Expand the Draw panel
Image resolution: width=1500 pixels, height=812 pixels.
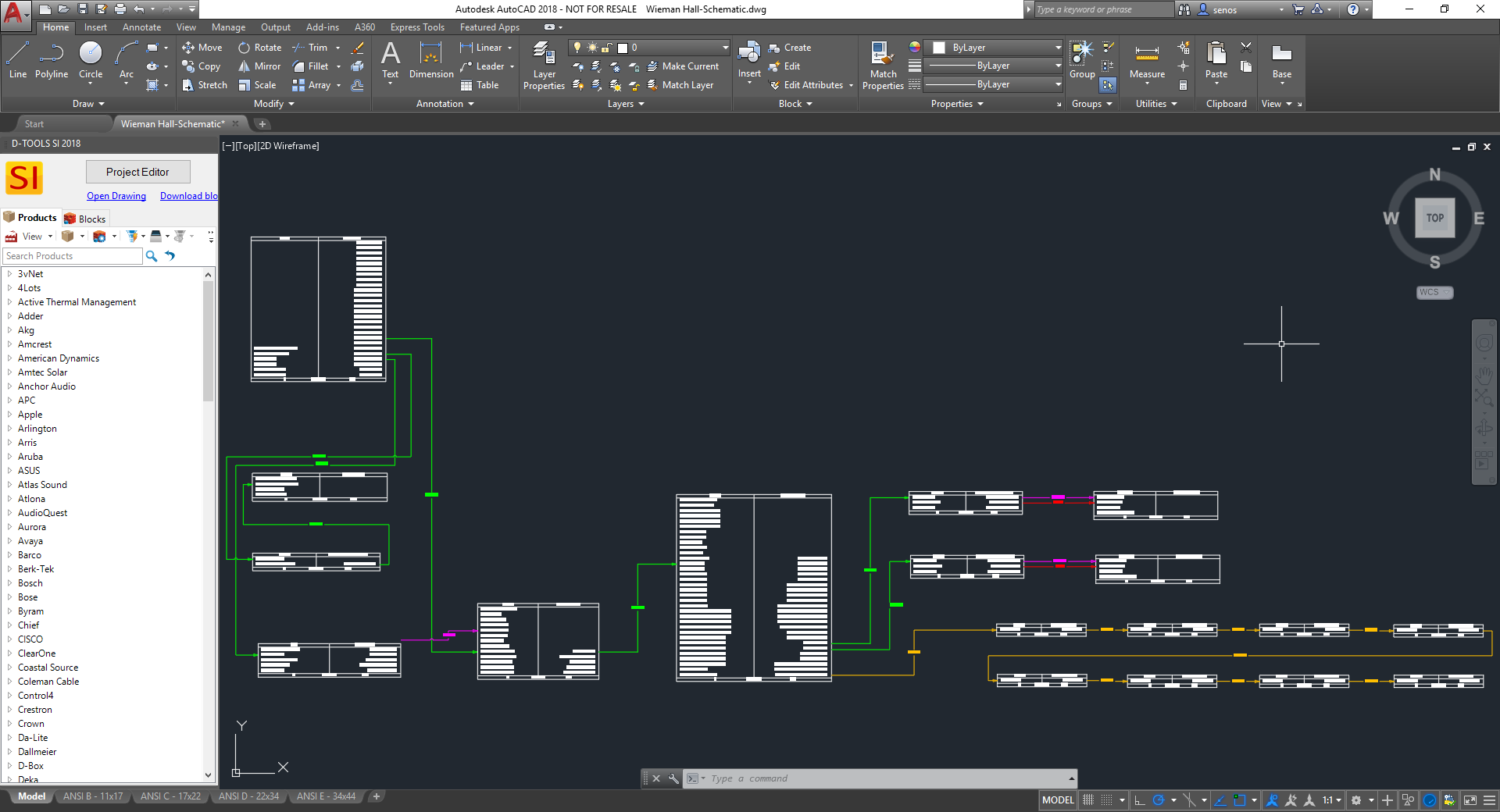point(88,104)
